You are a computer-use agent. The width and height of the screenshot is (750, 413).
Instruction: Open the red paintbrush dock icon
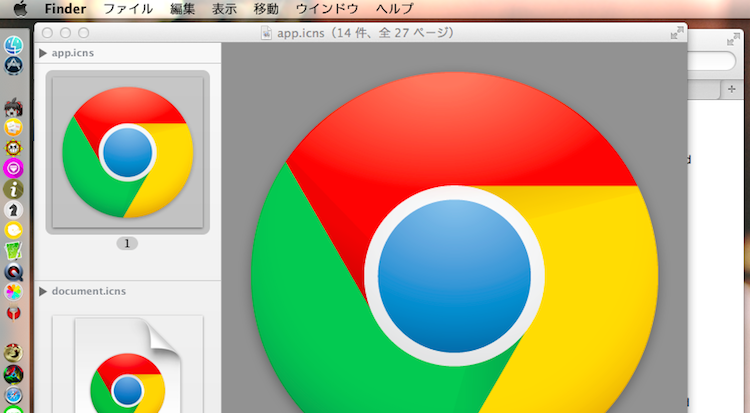(x=13, y=313)
